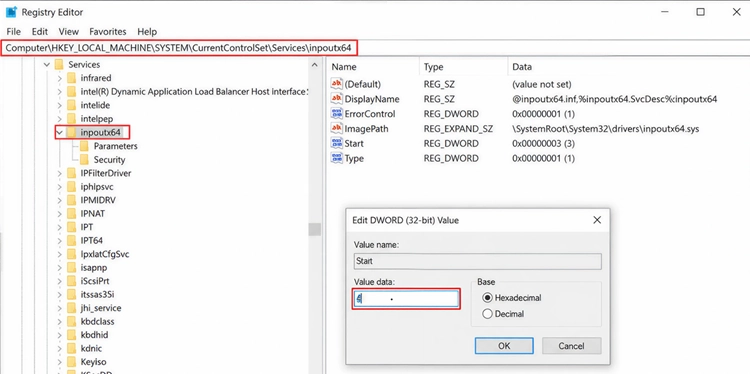Viewport: 750px width, 374px height.
Task: Click the Security subfolder icon
Action: tap(84, 160)
